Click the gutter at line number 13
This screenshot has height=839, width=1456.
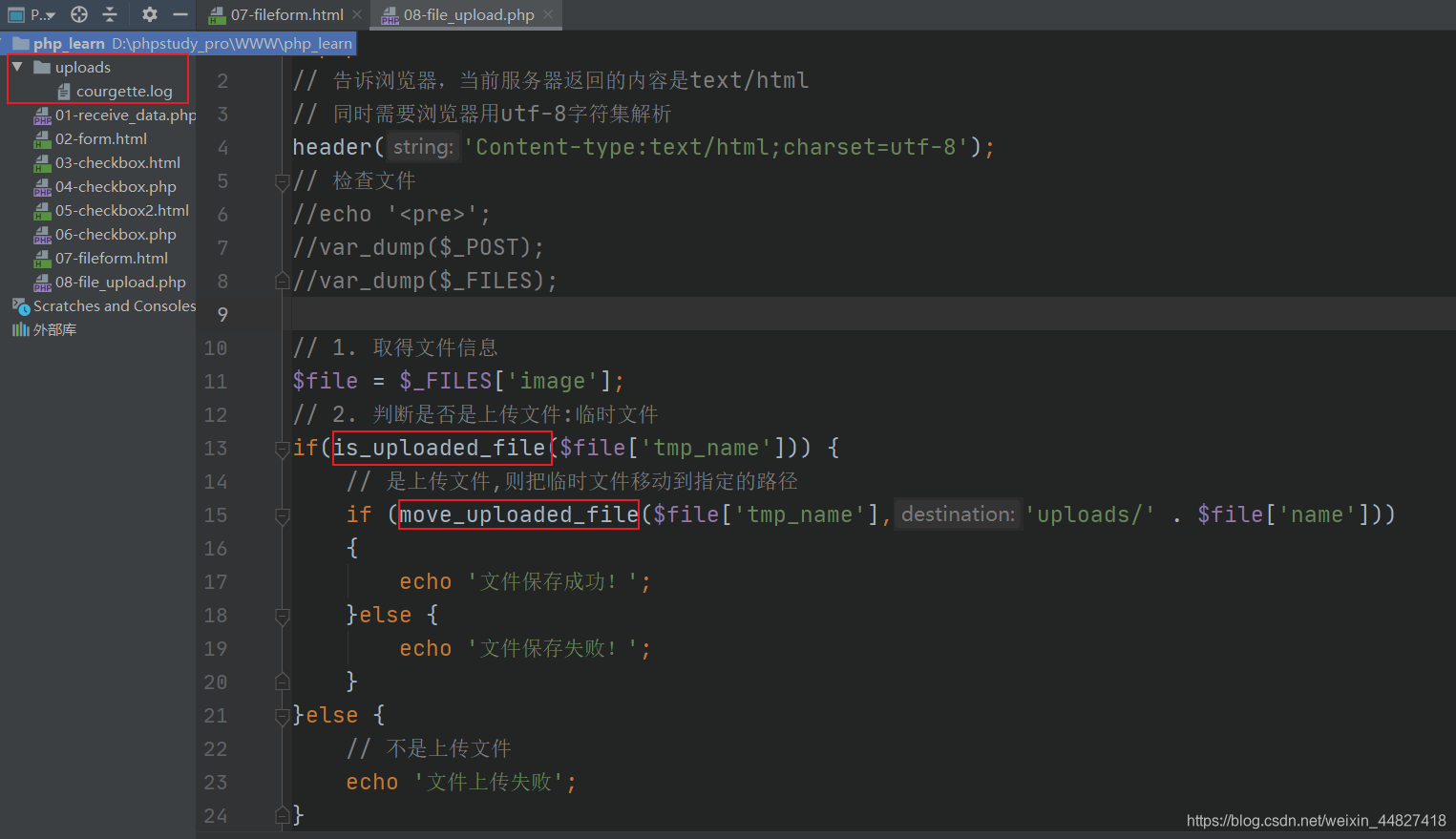point(216,448)
